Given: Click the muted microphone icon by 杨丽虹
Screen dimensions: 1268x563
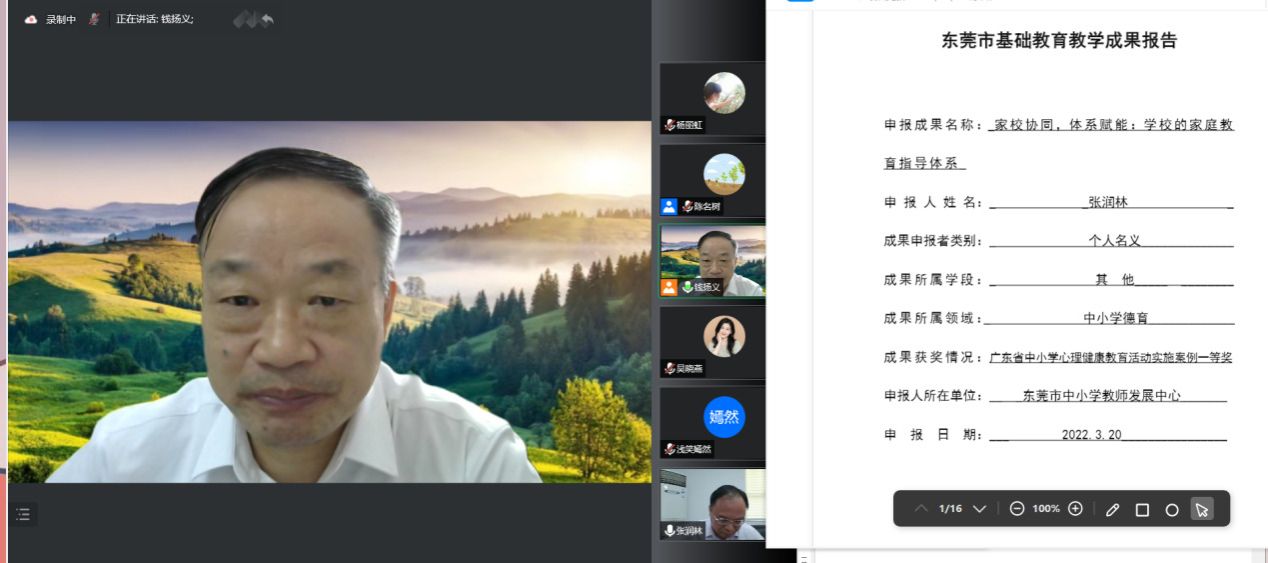Looking at the screenshot, I should click(669, 125).
